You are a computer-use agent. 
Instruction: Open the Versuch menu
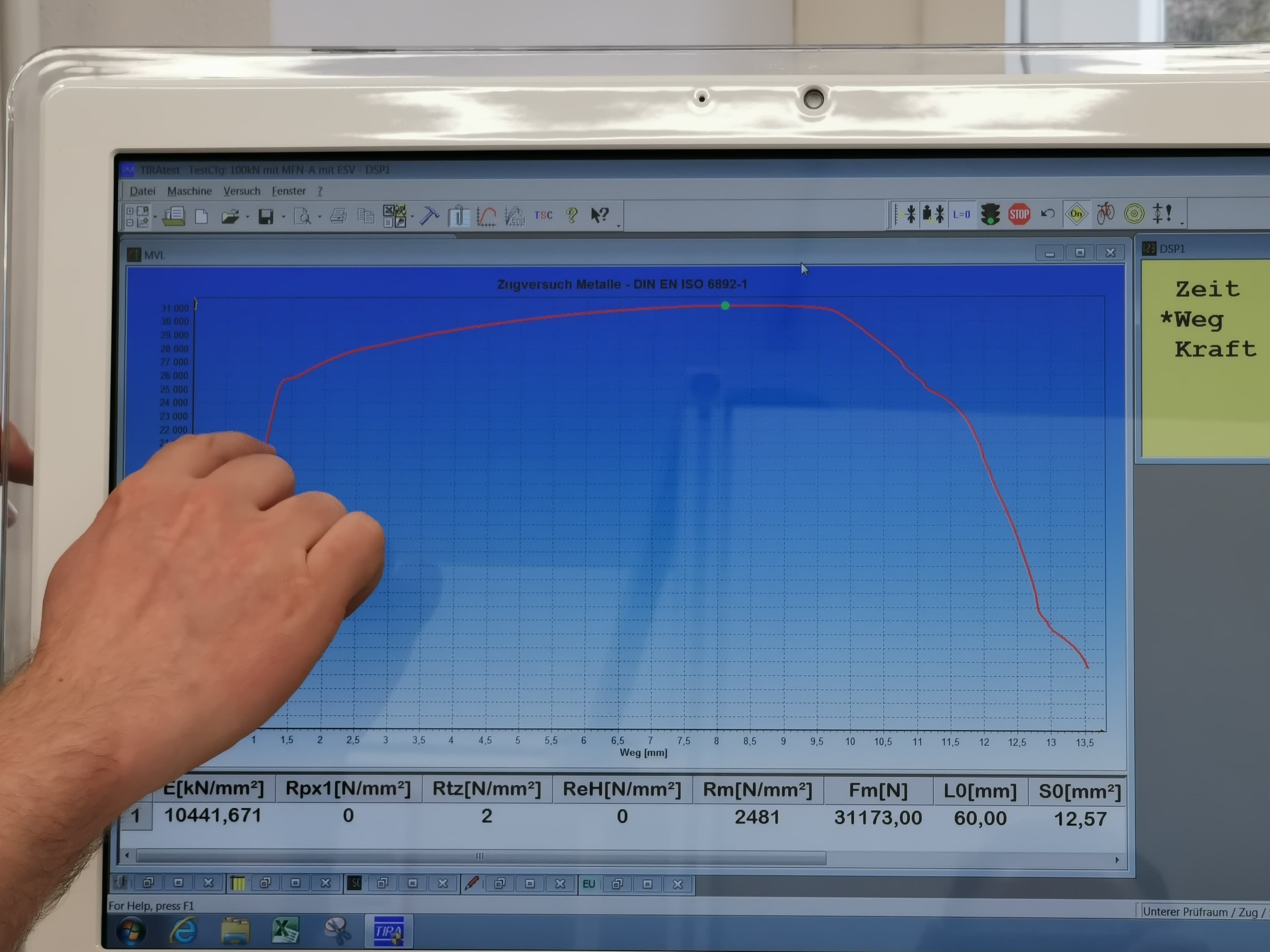point(242,191)
